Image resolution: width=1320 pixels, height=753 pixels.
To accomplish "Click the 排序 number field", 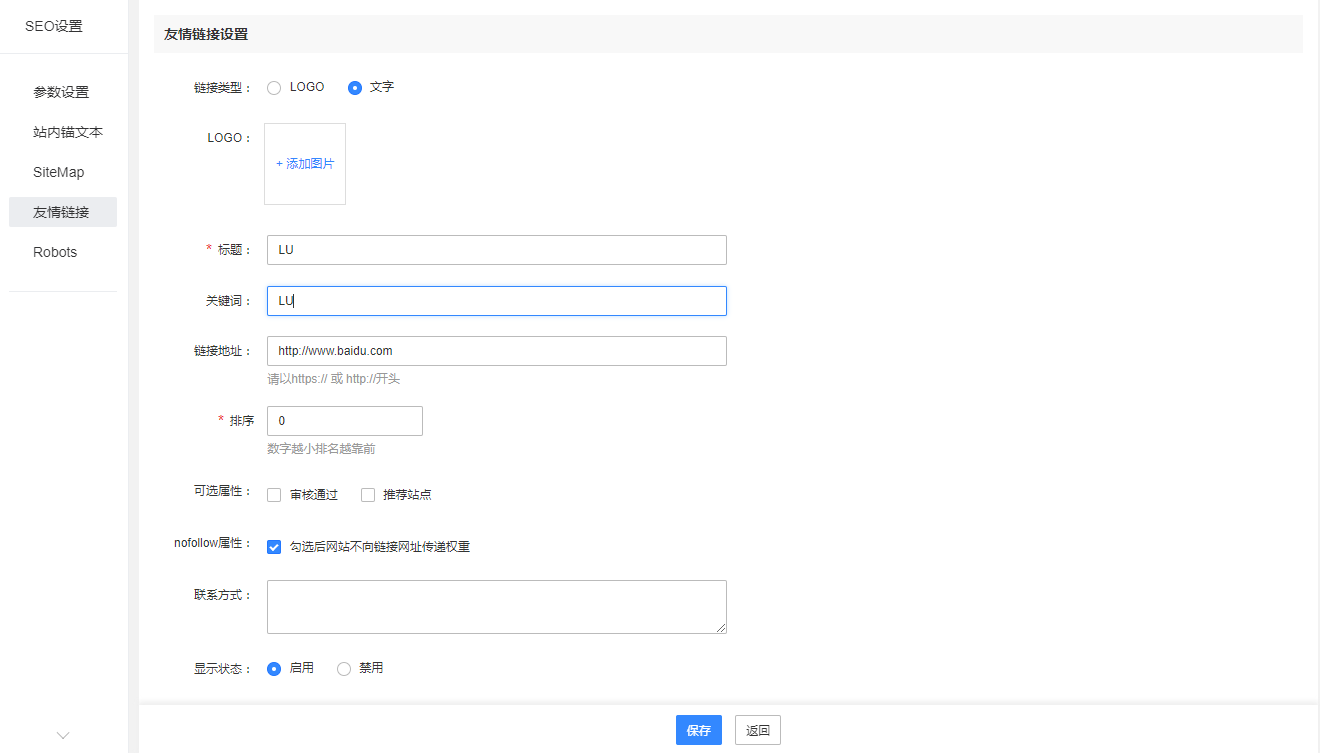I will (344, 421).
